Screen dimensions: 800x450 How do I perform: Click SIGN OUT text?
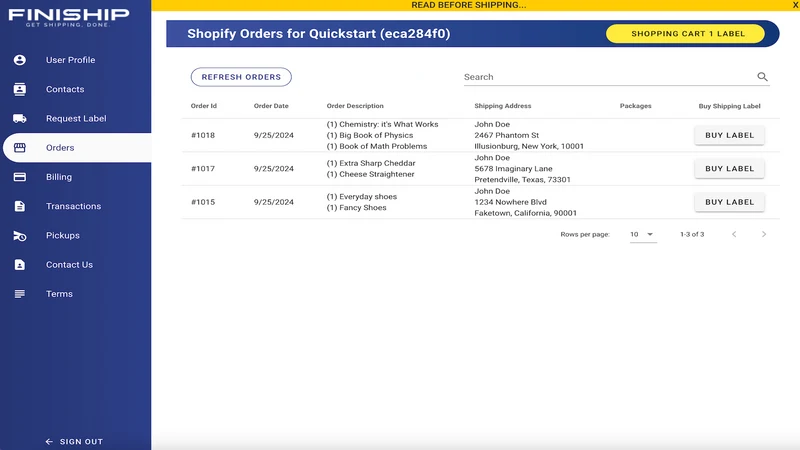(81, 442)
